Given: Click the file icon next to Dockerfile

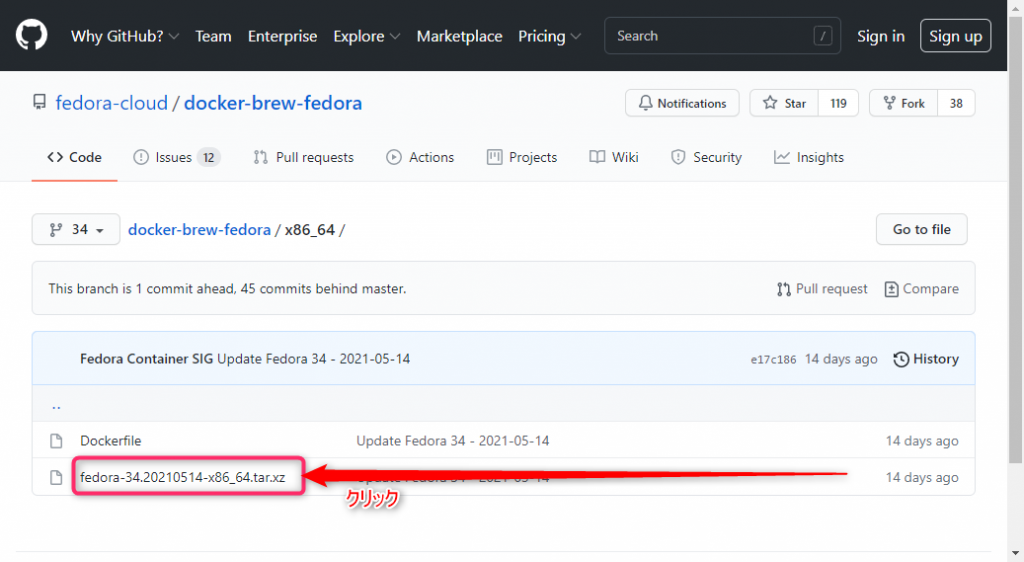Looking at the screenshot, I should (56, 441).
